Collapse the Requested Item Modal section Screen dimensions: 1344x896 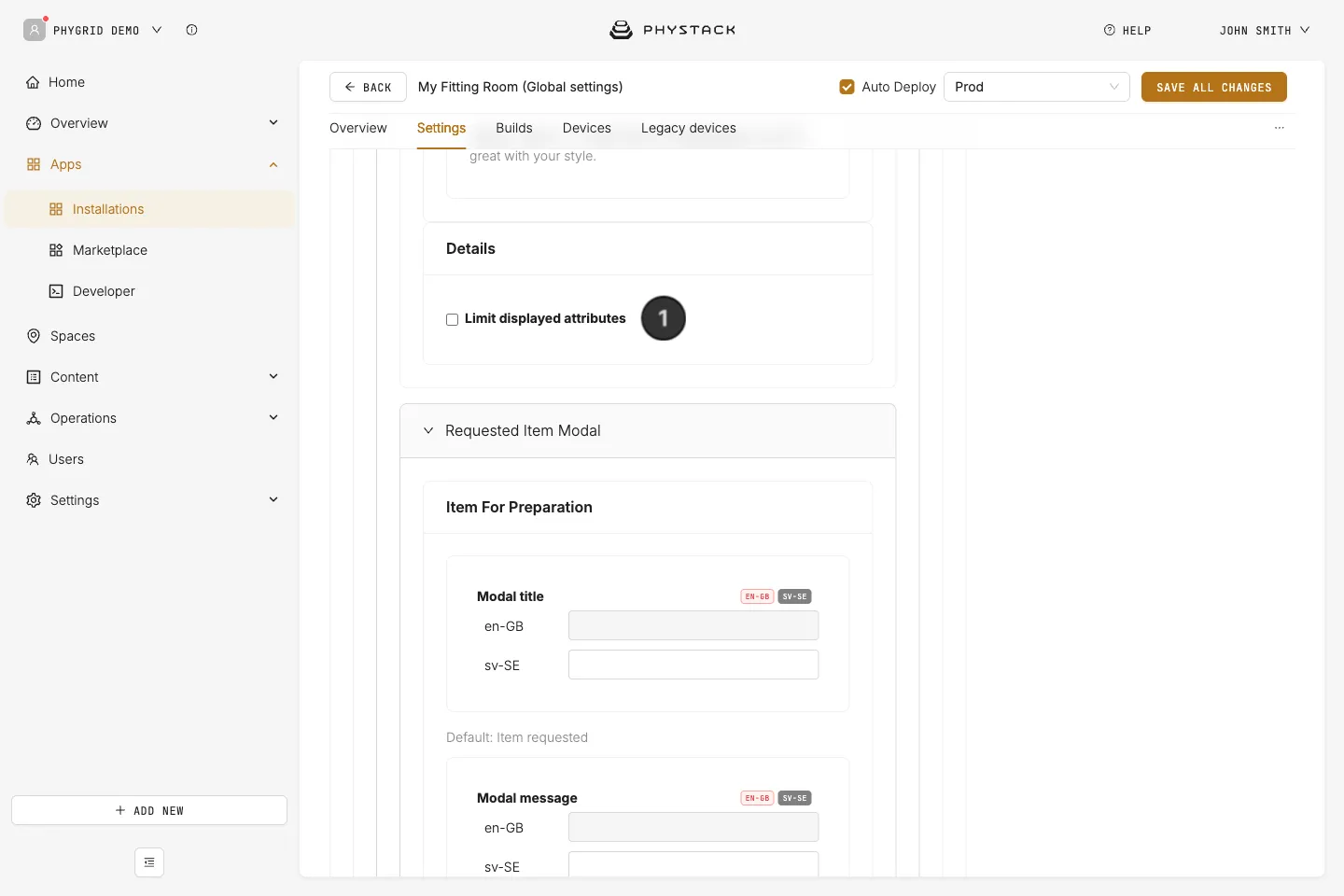pos(428,430)
